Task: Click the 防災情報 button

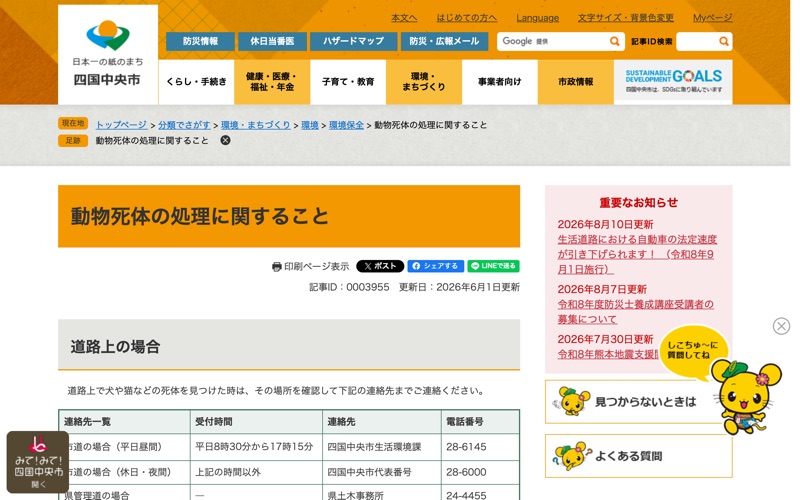Action: point(201,41)
